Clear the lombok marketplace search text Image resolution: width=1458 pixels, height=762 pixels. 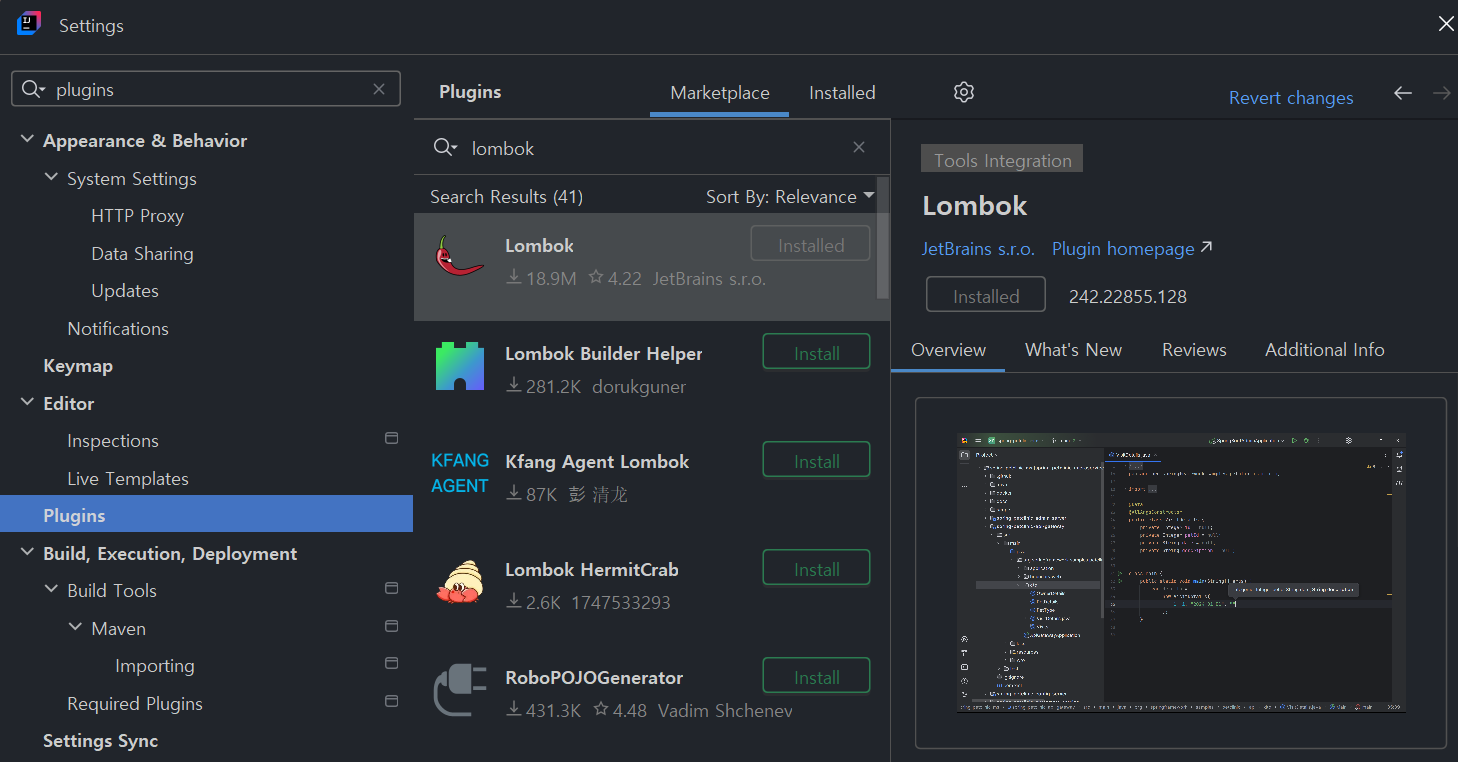859,147
